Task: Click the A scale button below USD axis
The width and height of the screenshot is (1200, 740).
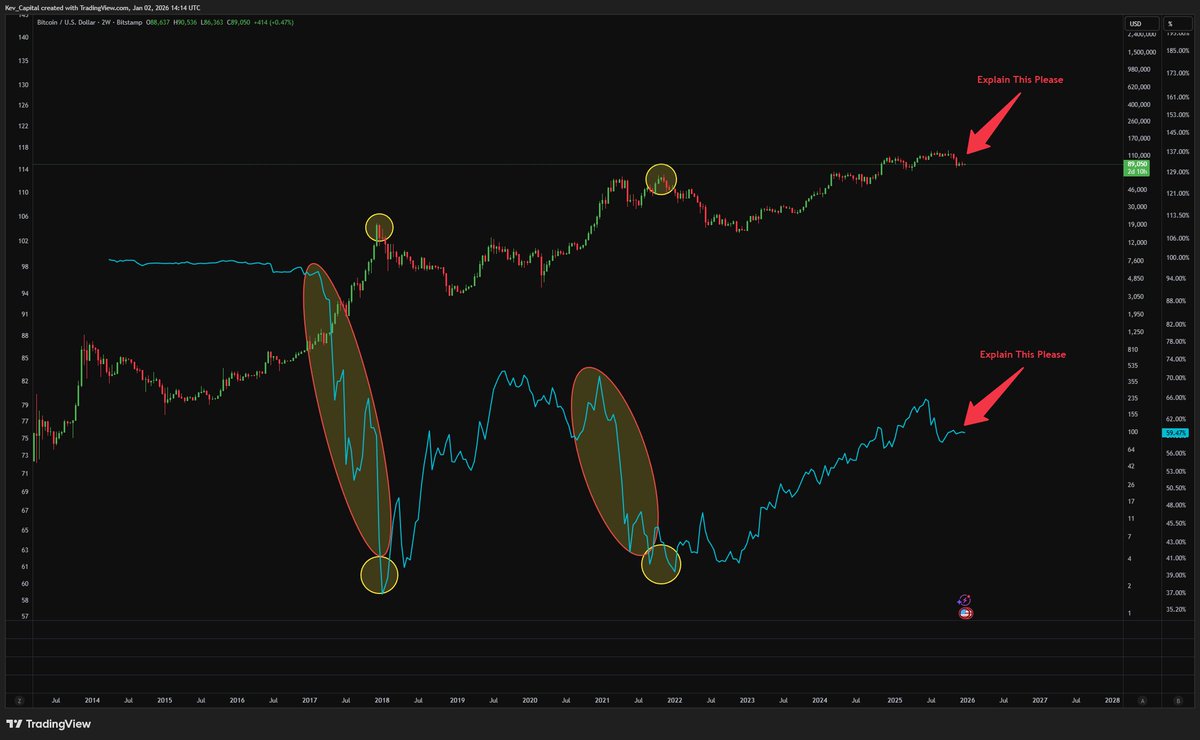Action: point(1141,700)
